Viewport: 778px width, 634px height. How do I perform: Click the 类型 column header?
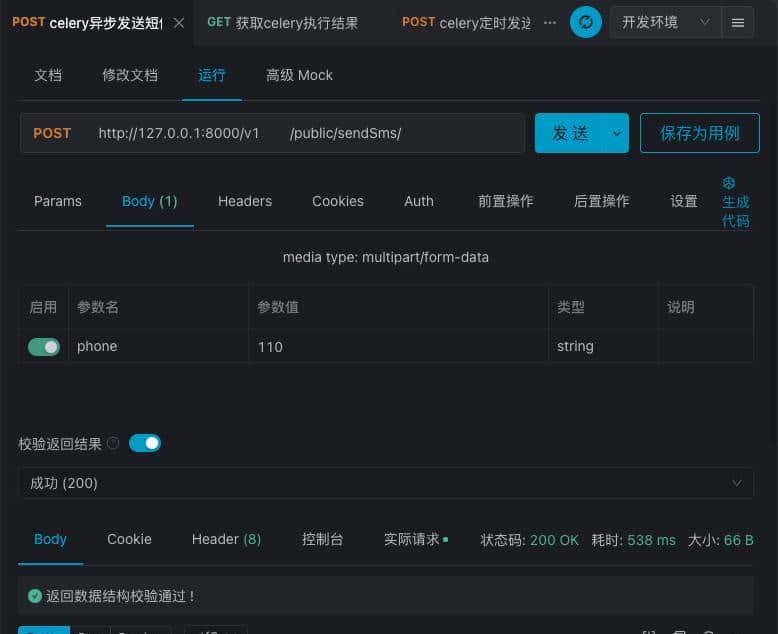tap(571, 307)
